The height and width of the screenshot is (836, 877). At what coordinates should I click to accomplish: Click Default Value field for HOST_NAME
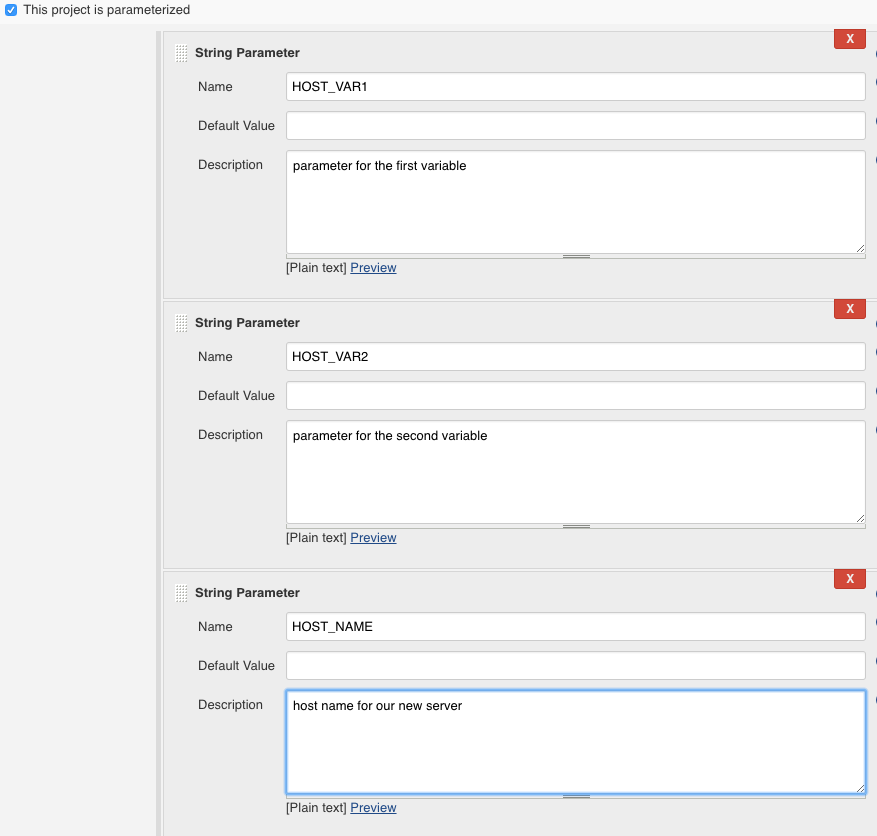576,666
